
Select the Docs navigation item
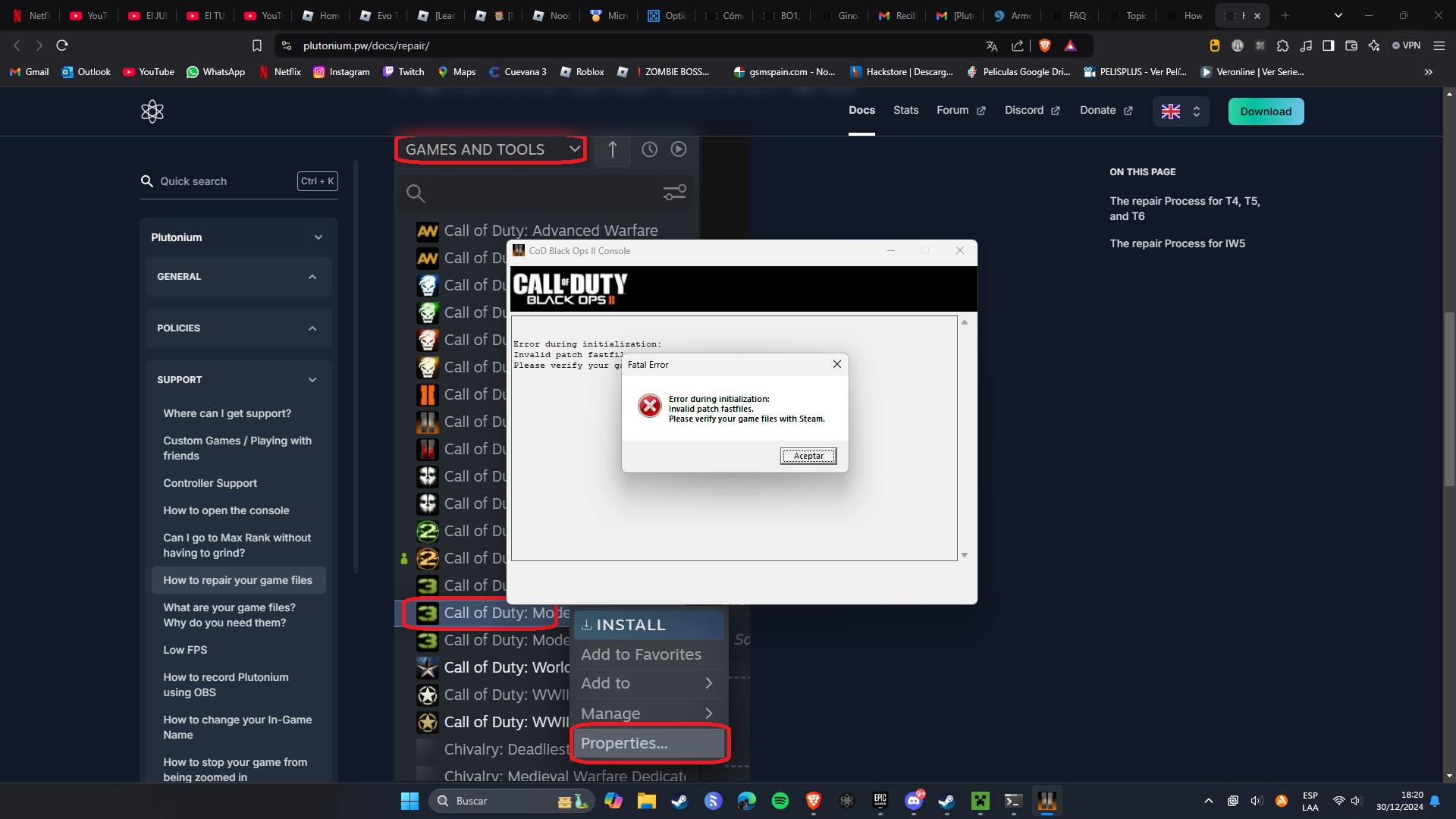tap(861, 111)
